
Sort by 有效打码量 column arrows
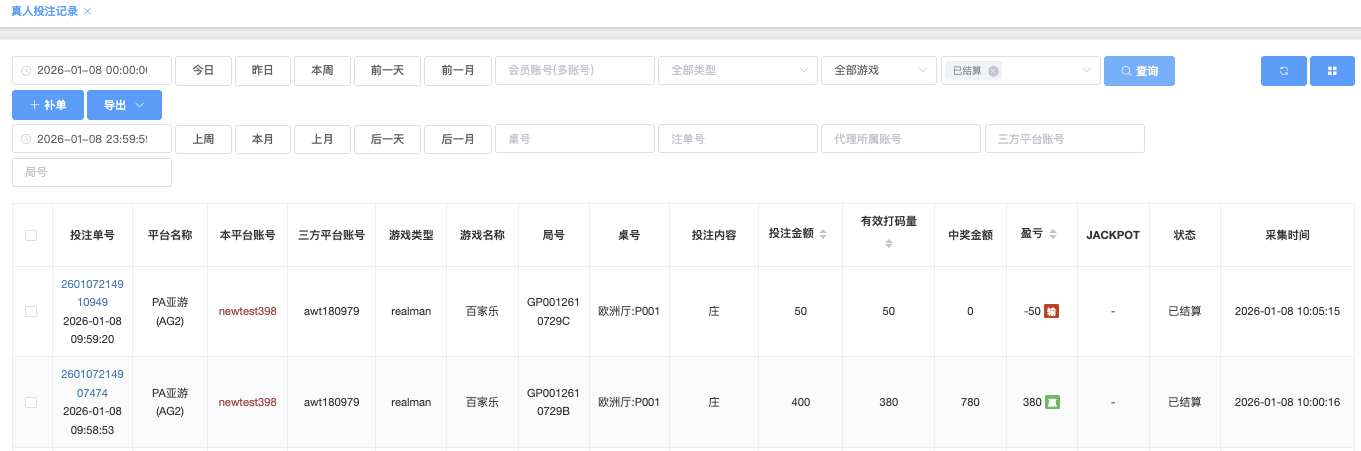(889, 244)
